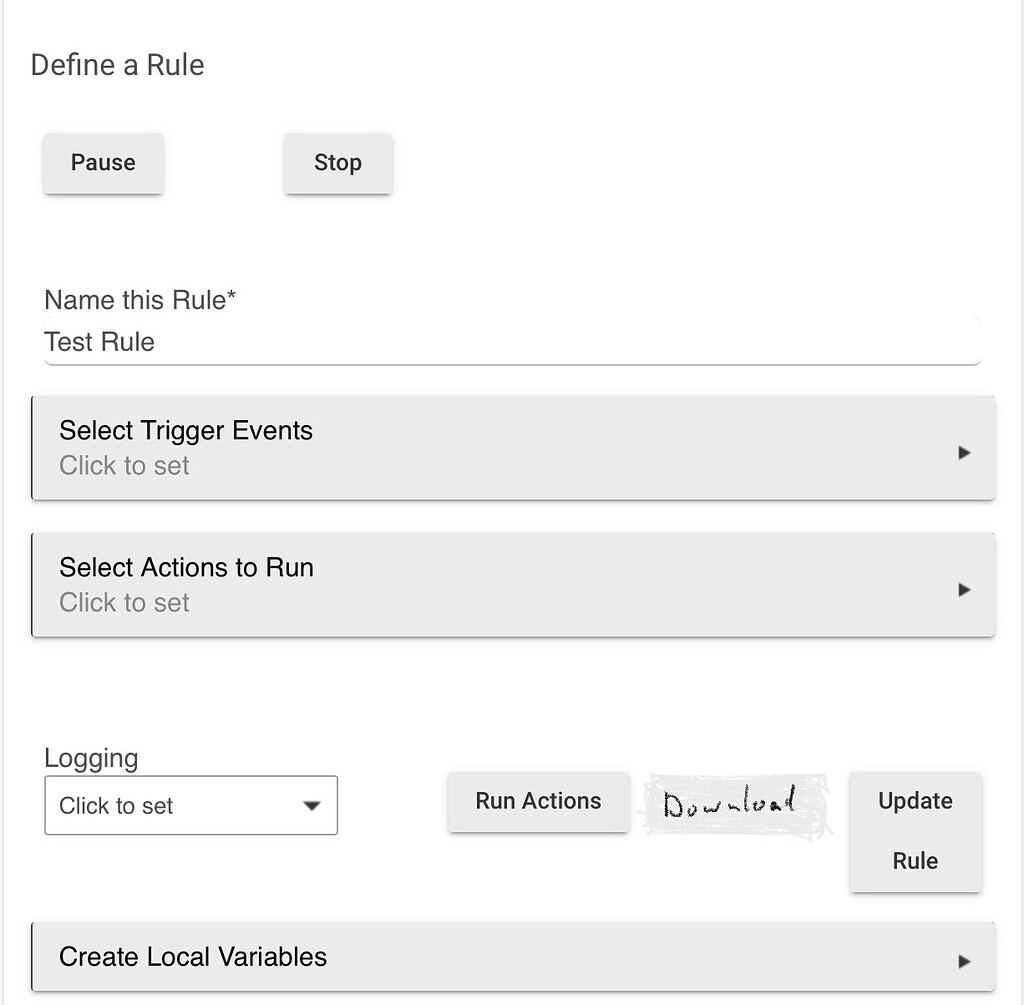This screenshot has height=1005, width=1024.
Task: Click the disclosure arrow on Select Actions to Run
Action: tap(965, 589)
